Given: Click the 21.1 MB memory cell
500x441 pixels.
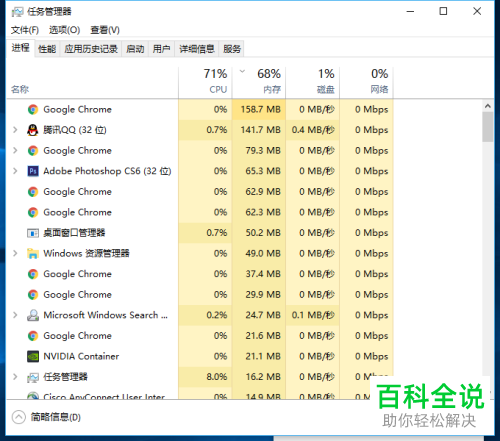Looking at the screenshot, I should tap(259, 356).
